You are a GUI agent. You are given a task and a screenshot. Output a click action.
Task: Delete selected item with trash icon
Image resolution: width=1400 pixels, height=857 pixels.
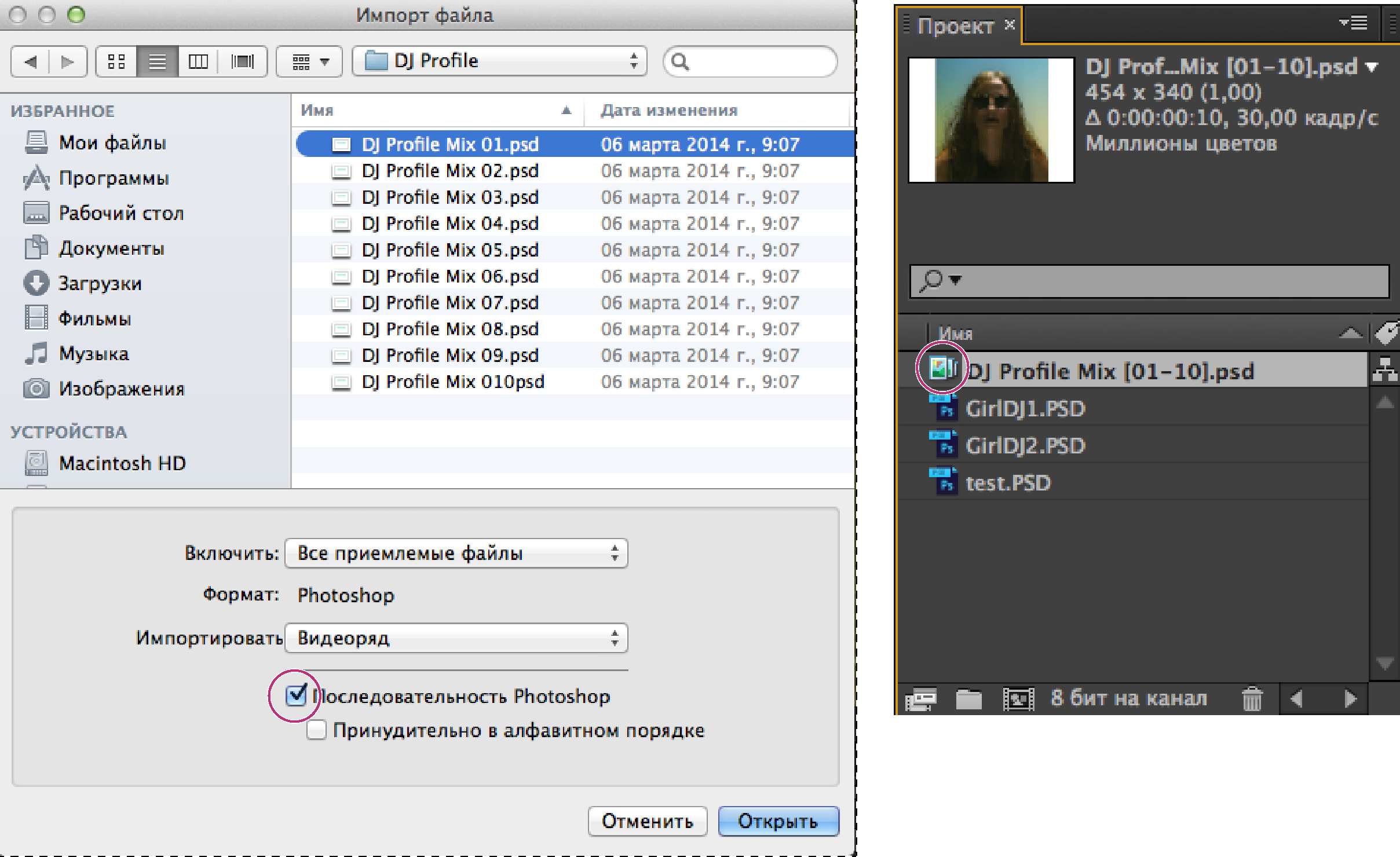coord(1252,699)
